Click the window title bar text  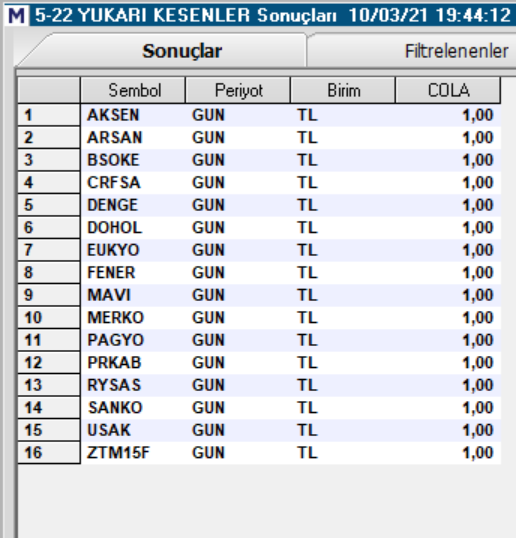coord(273,15)
